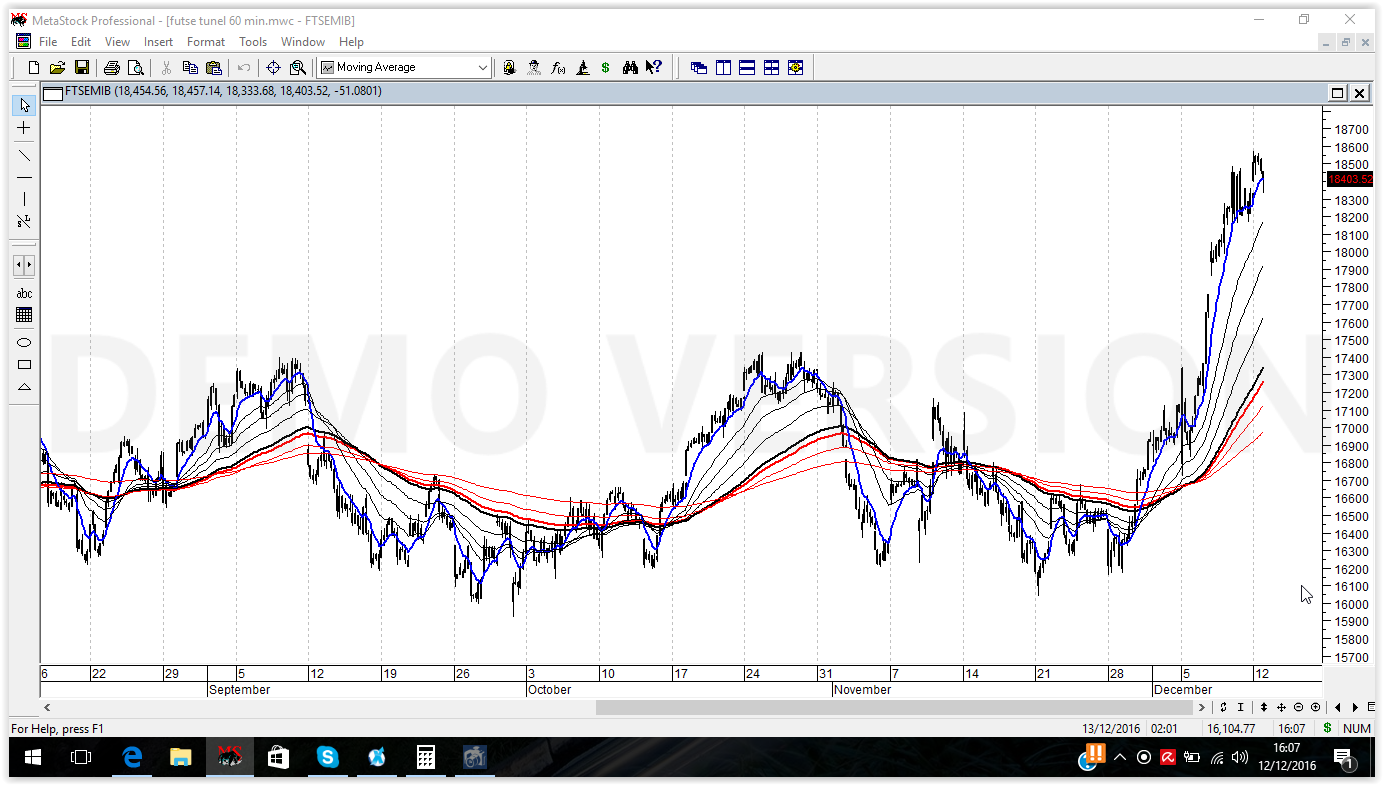1383x785 pixels.
Task: Open The Explorer microscope icon
Action: (582, 67)
